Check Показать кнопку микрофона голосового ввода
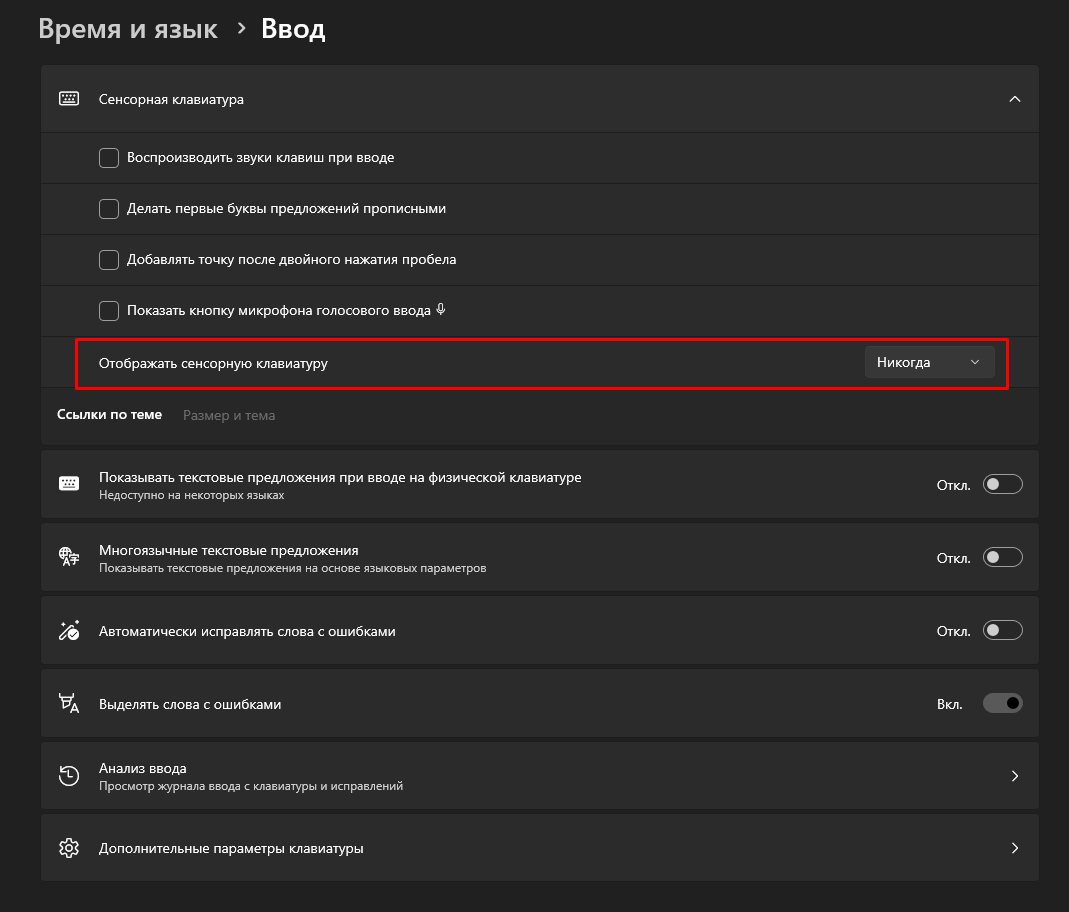The height and width of the screenshot is (912, 1069). point(109,311)
